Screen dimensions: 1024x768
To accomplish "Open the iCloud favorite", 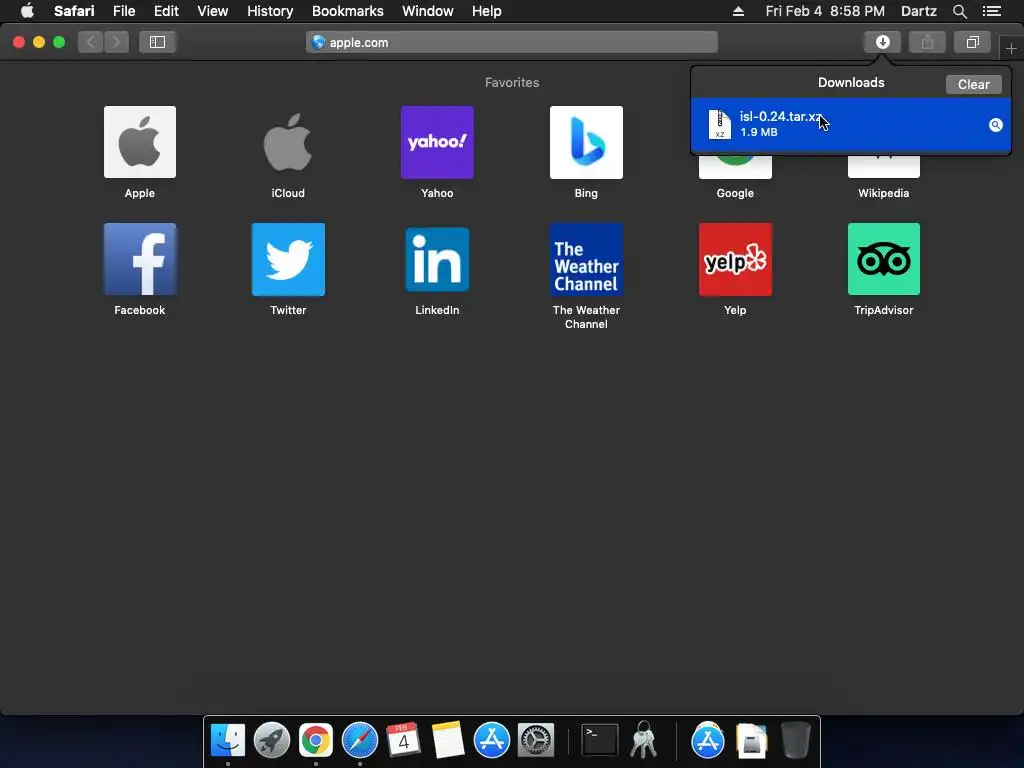I will pyautogui.click(x=288, y=142).
